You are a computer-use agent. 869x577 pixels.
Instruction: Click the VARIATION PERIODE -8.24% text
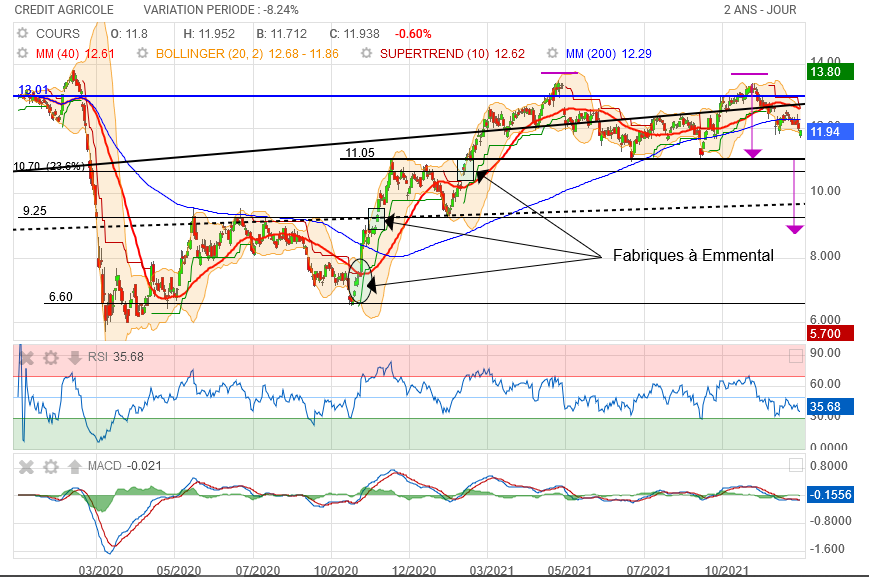coord(221,10)
